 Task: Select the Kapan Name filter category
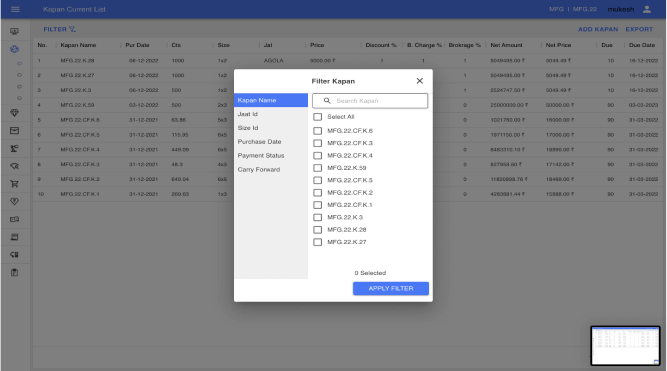point(271,100)
